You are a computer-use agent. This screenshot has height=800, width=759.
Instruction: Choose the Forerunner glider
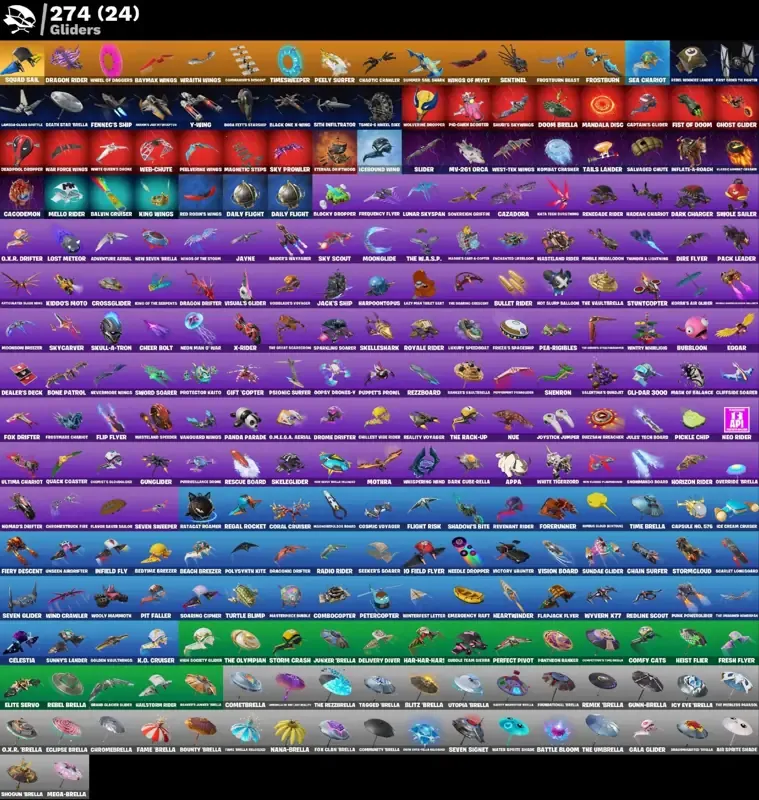[x=558, y=509]
